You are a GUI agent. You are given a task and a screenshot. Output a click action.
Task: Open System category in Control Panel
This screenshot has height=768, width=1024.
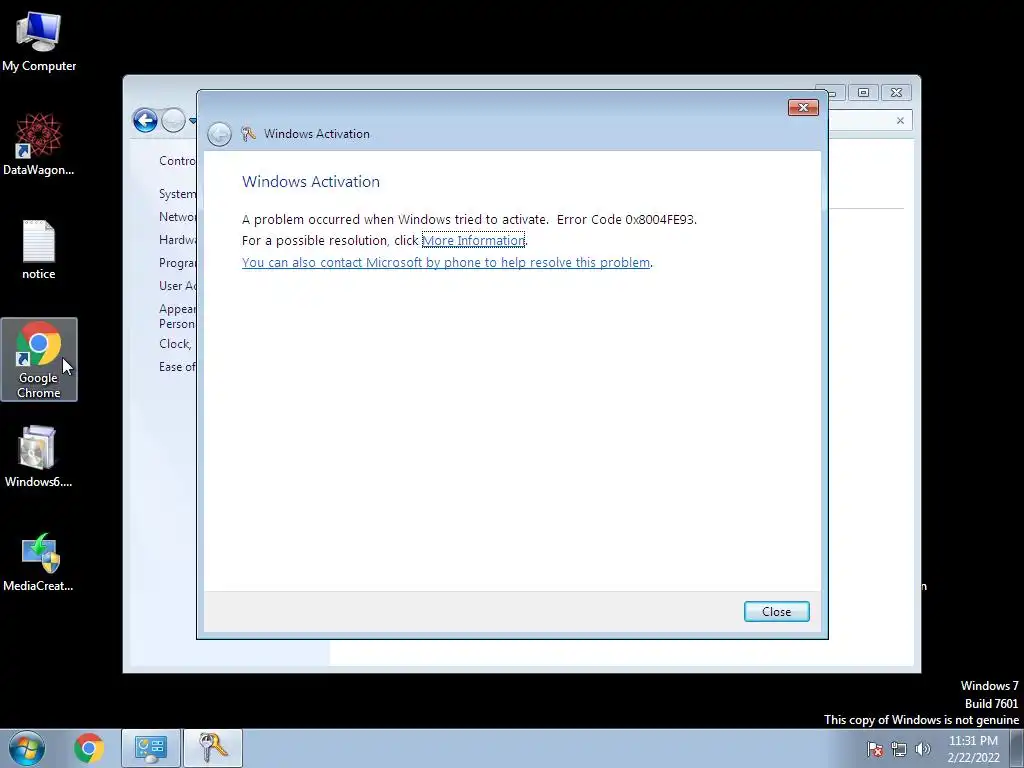click(177, 194)
